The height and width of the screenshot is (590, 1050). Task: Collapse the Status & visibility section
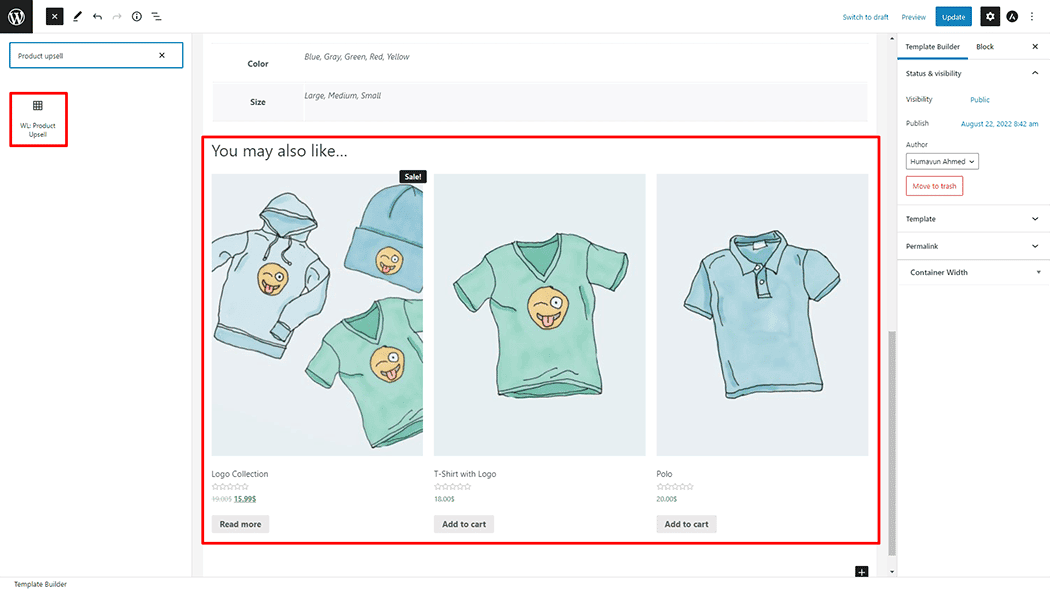coord(1034,73)
